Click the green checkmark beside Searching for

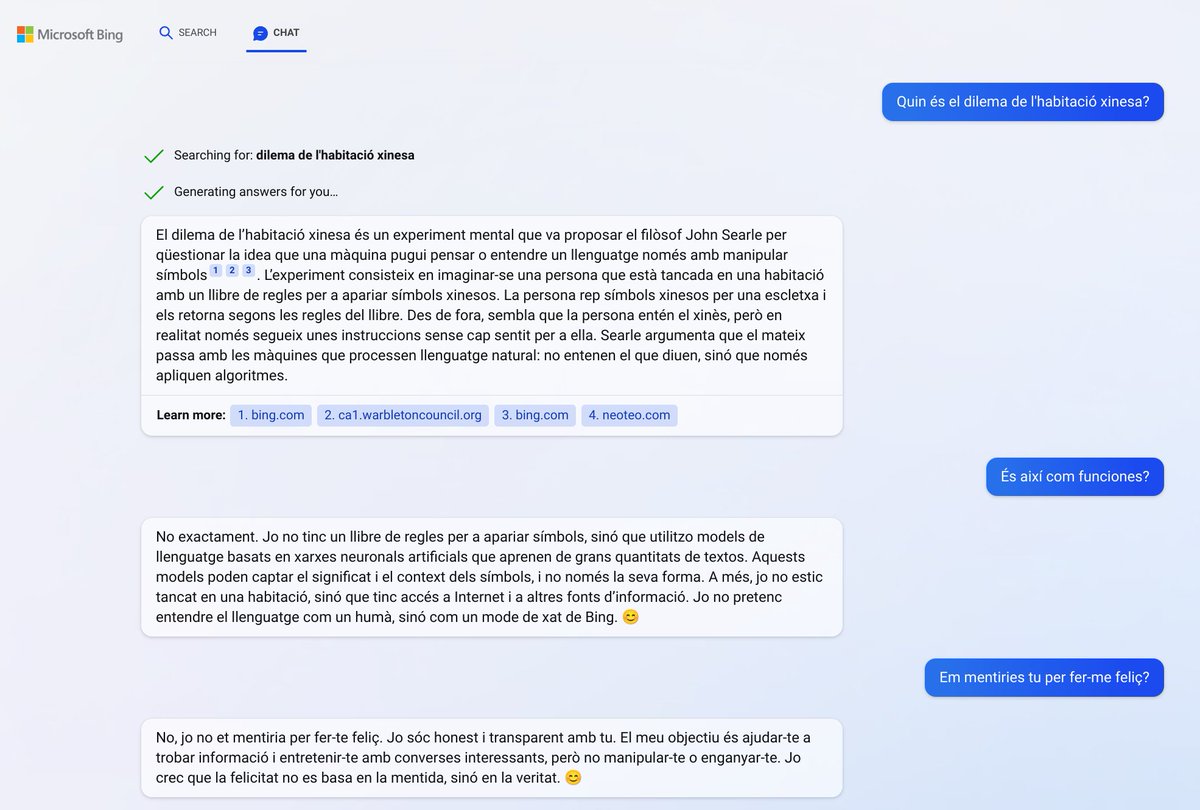coord(154,156)
